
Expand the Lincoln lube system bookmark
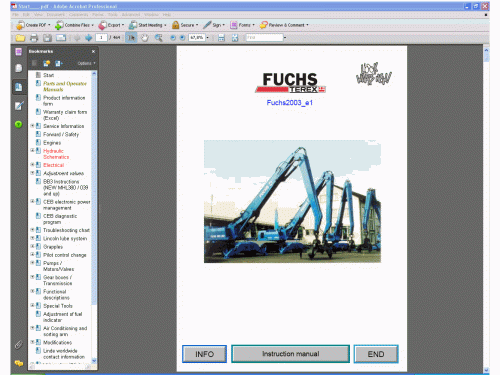(32, 238)
